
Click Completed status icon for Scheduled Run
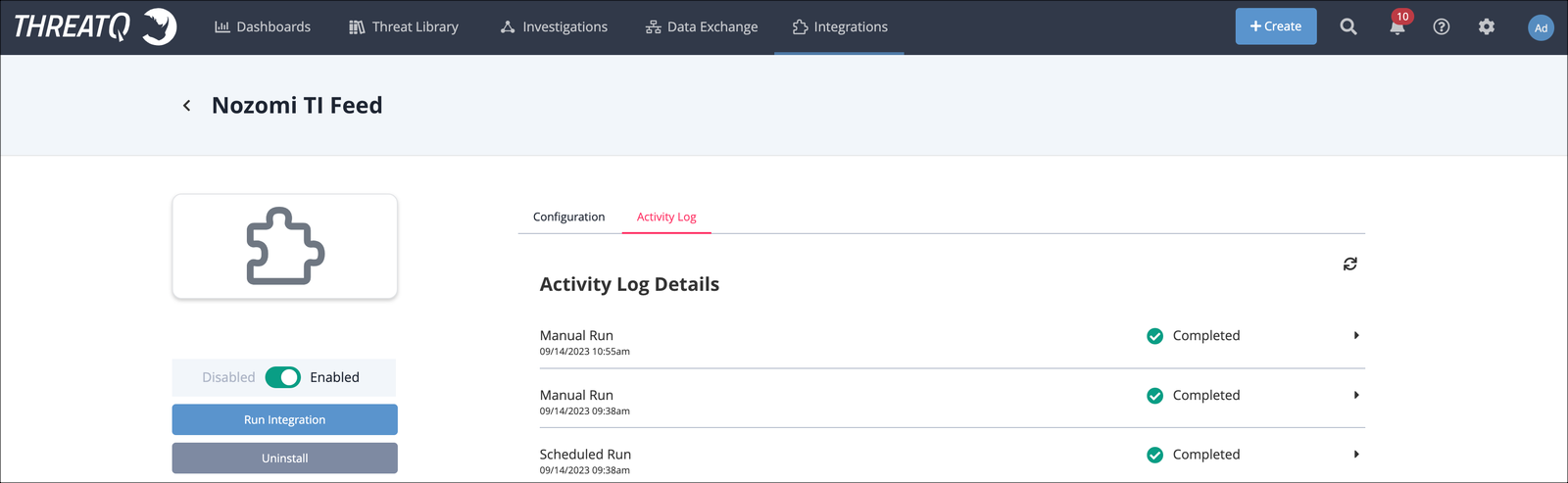[x=1155, y=455]
